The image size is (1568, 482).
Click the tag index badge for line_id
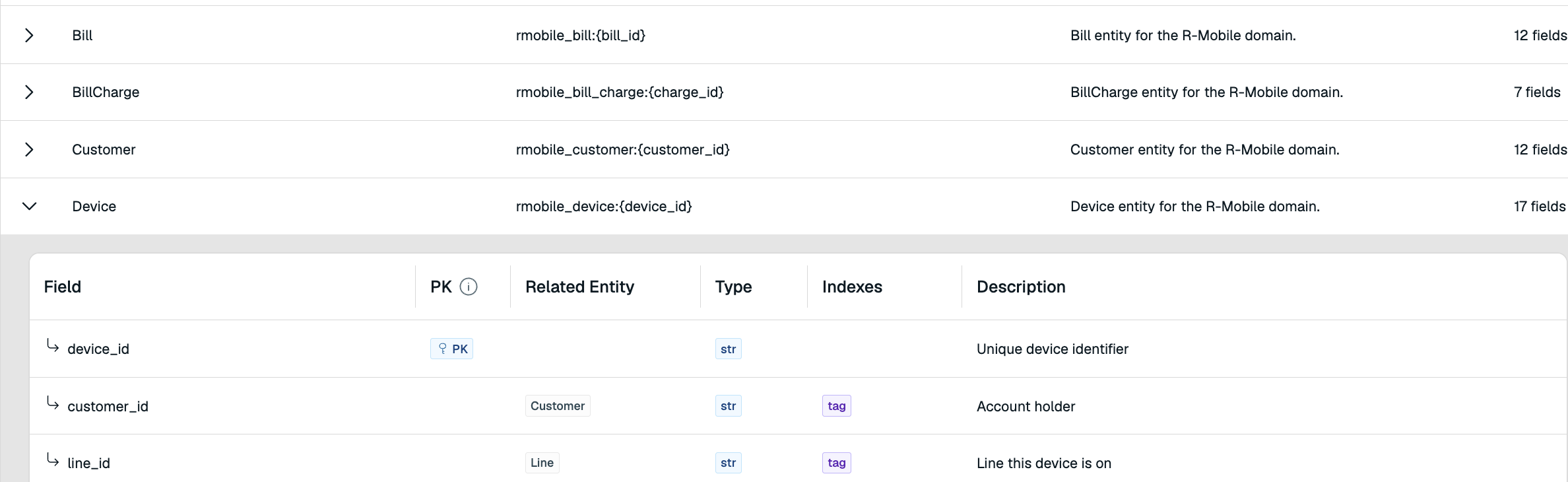tap(836, 463)
